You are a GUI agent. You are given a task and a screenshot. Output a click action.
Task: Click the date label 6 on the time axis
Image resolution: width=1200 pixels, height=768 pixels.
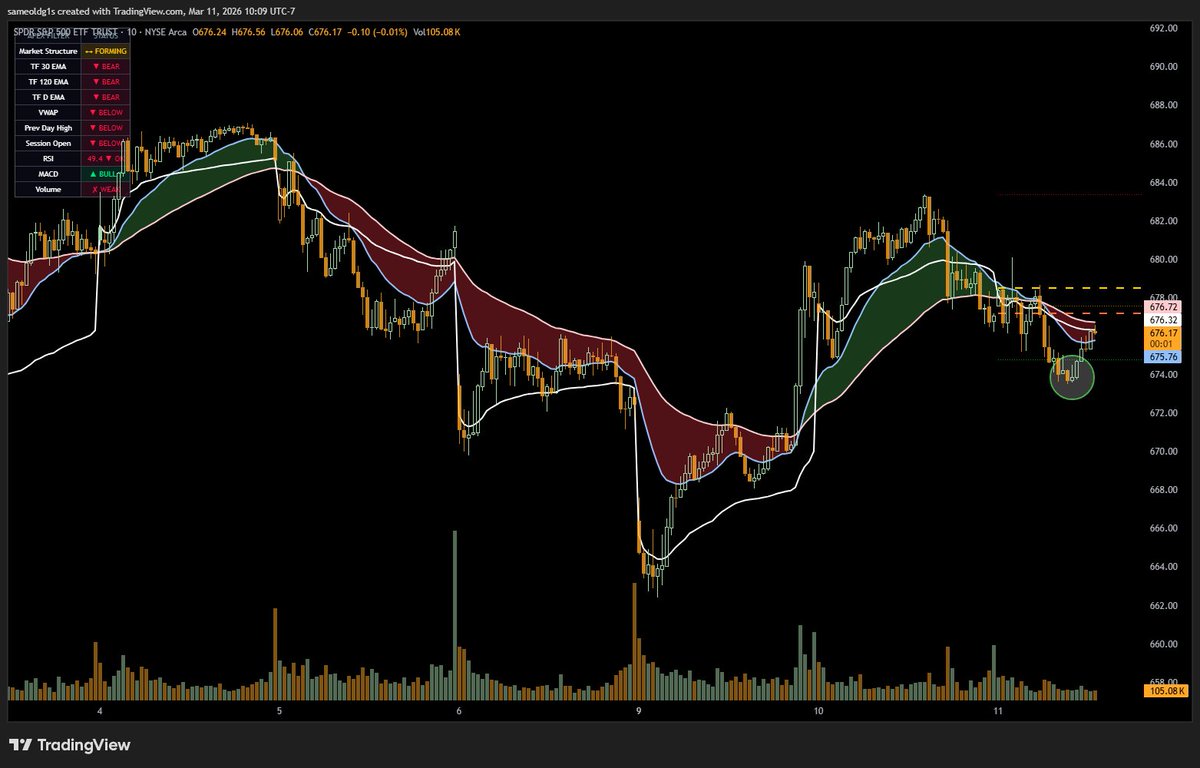click(x=458, y=710)
